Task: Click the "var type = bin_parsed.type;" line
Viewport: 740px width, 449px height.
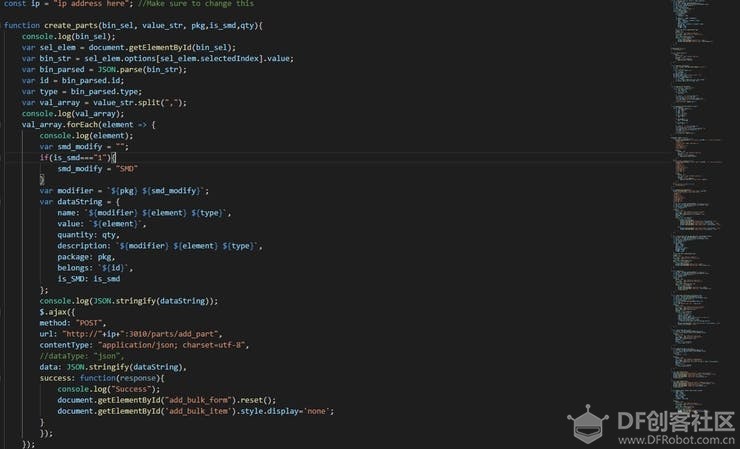Action: pyautogui.click(x=82, y=92)
